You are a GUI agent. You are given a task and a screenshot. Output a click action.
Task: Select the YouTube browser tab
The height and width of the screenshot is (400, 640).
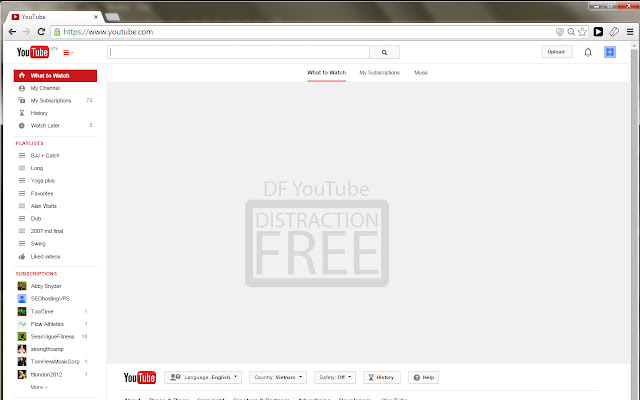click(53, 17)
